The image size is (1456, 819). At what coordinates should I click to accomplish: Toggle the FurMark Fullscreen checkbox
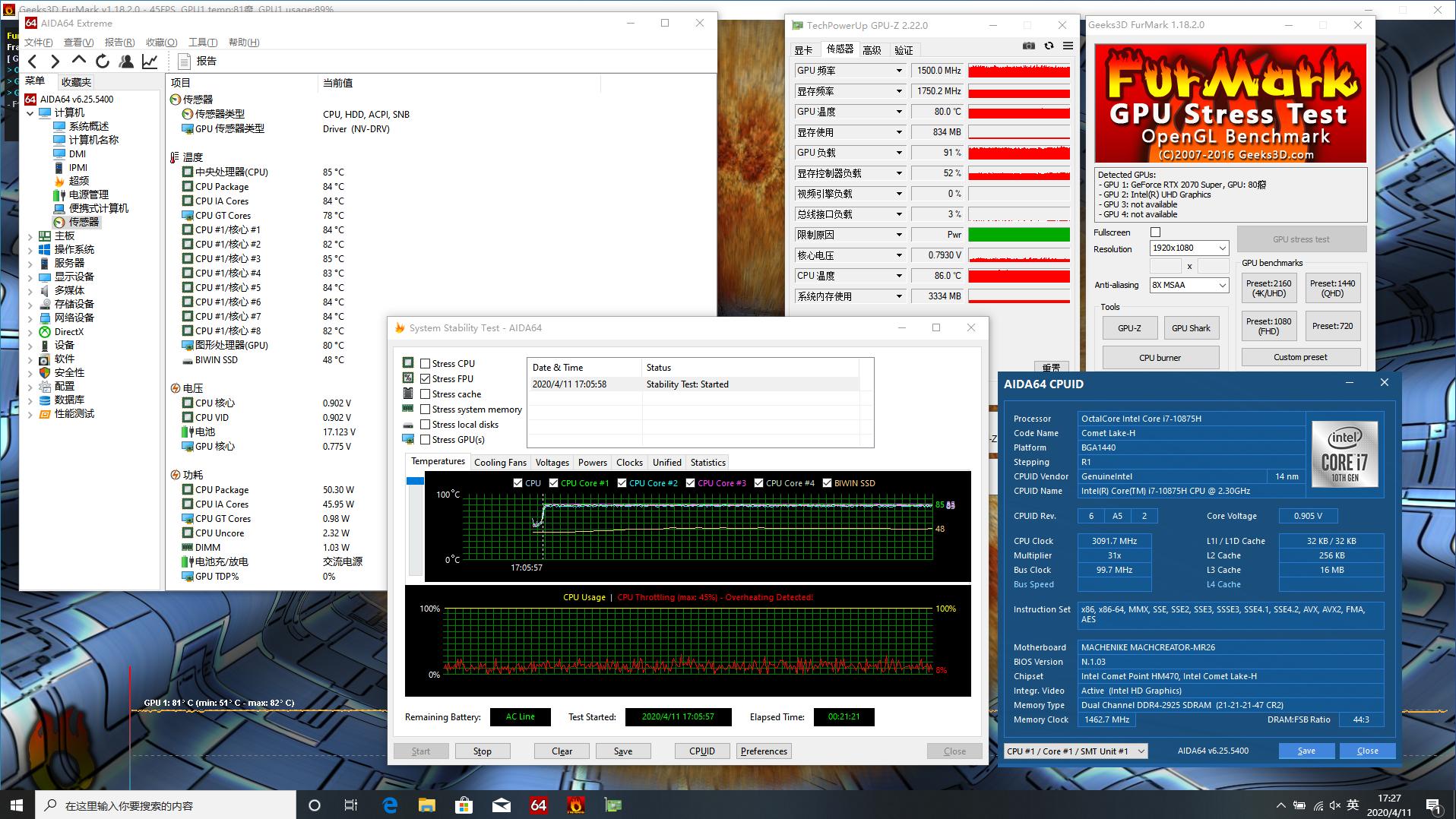(1155, 232)
